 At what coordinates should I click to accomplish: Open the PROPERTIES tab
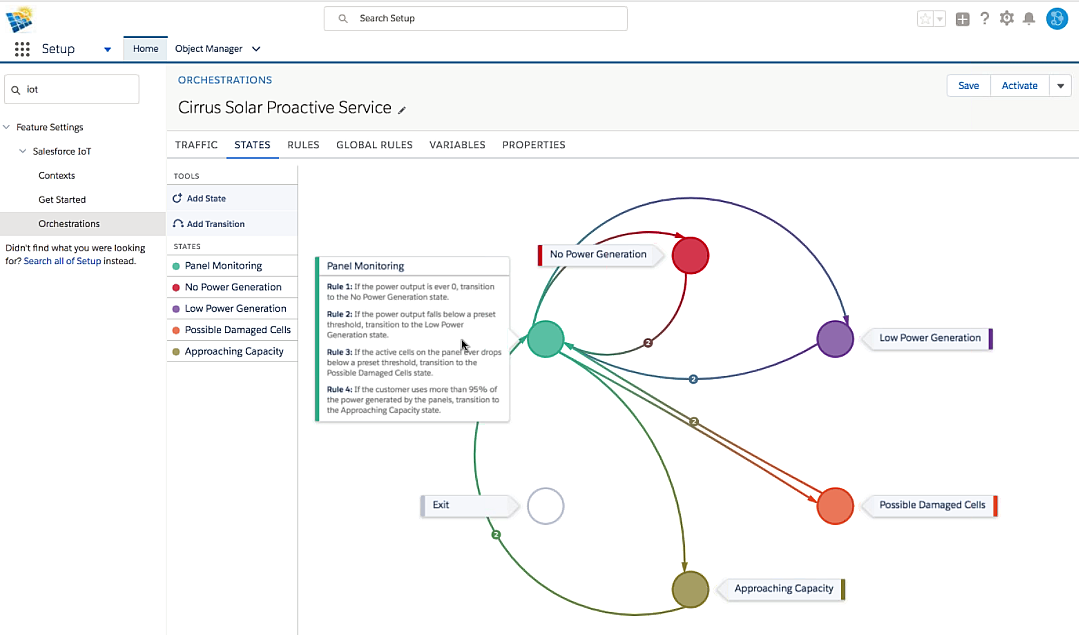(534, 145)
